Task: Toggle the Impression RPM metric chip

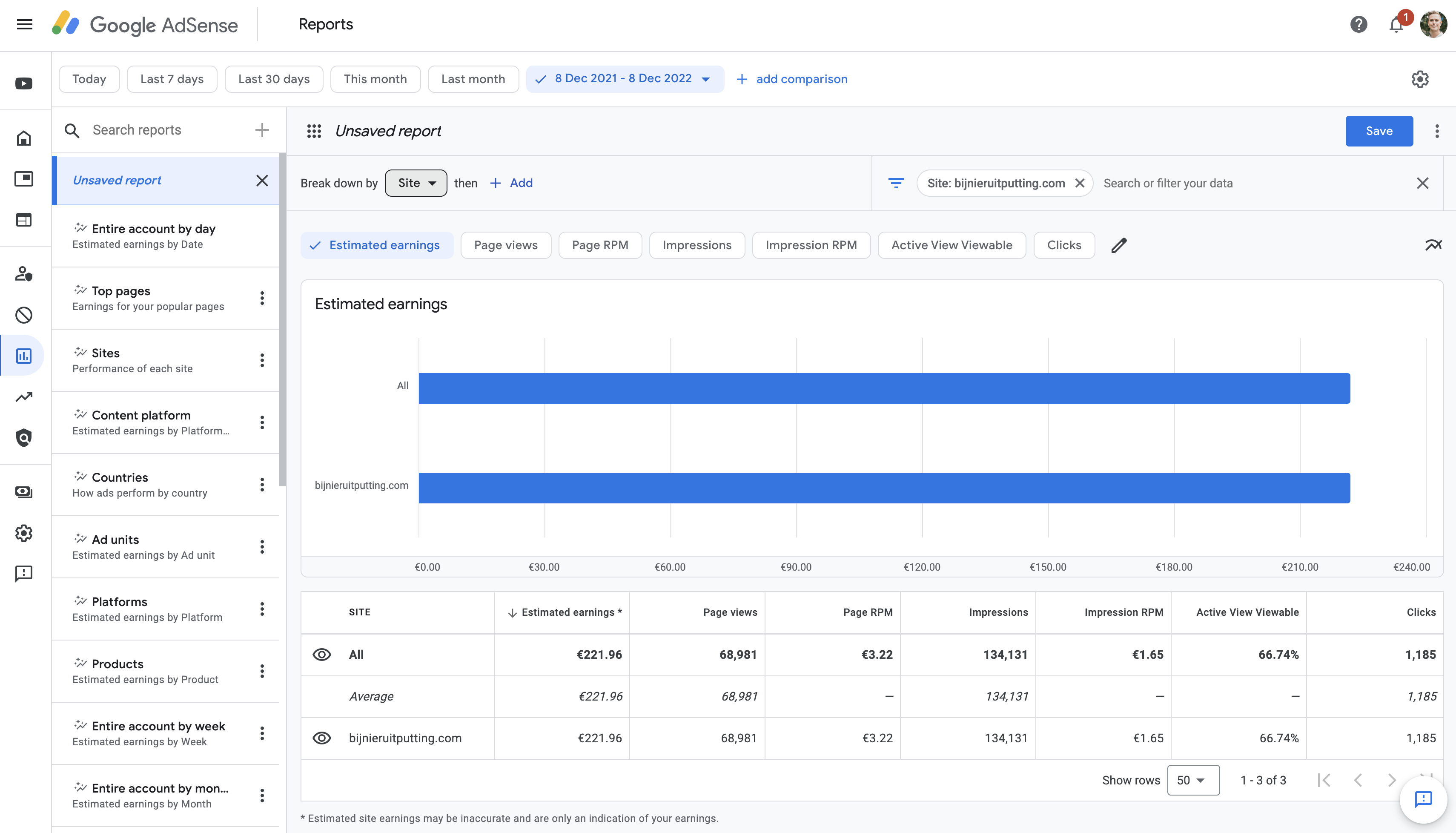Action: (x=811, y=245)
